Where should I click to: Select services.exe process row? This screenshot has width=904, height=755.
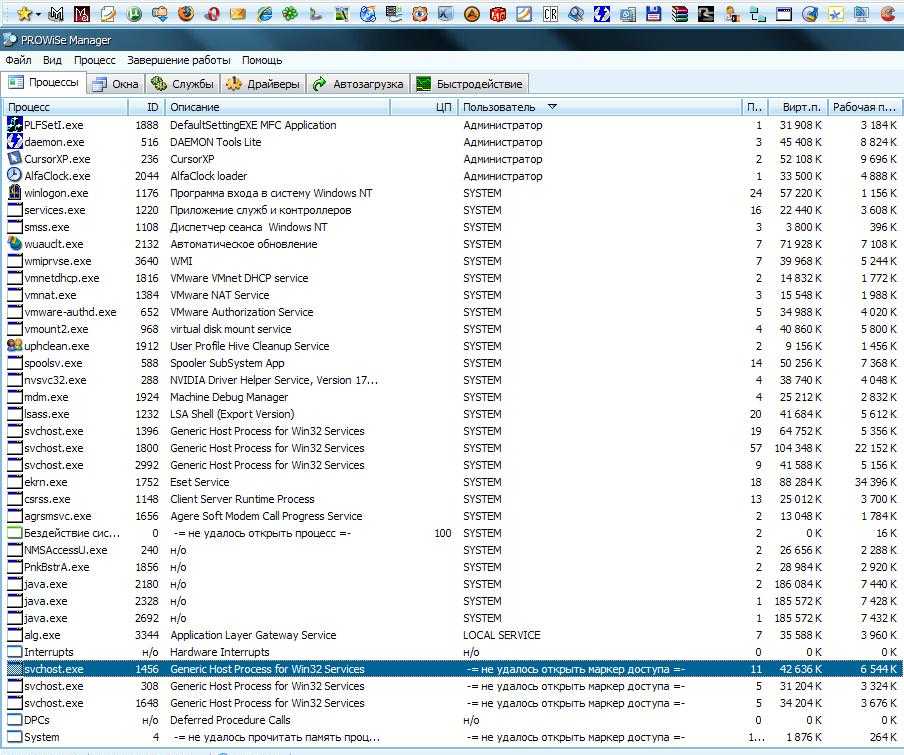pyautogui.click(x=452, y=210)
